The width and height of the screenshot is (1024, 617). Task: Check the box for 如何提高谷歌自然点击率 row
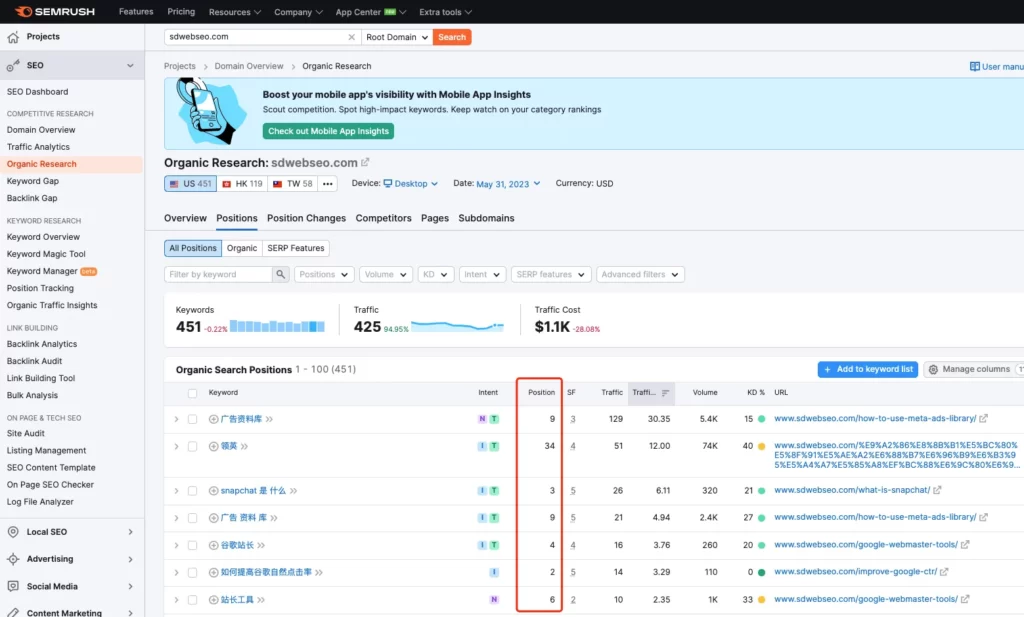(192, 573)
